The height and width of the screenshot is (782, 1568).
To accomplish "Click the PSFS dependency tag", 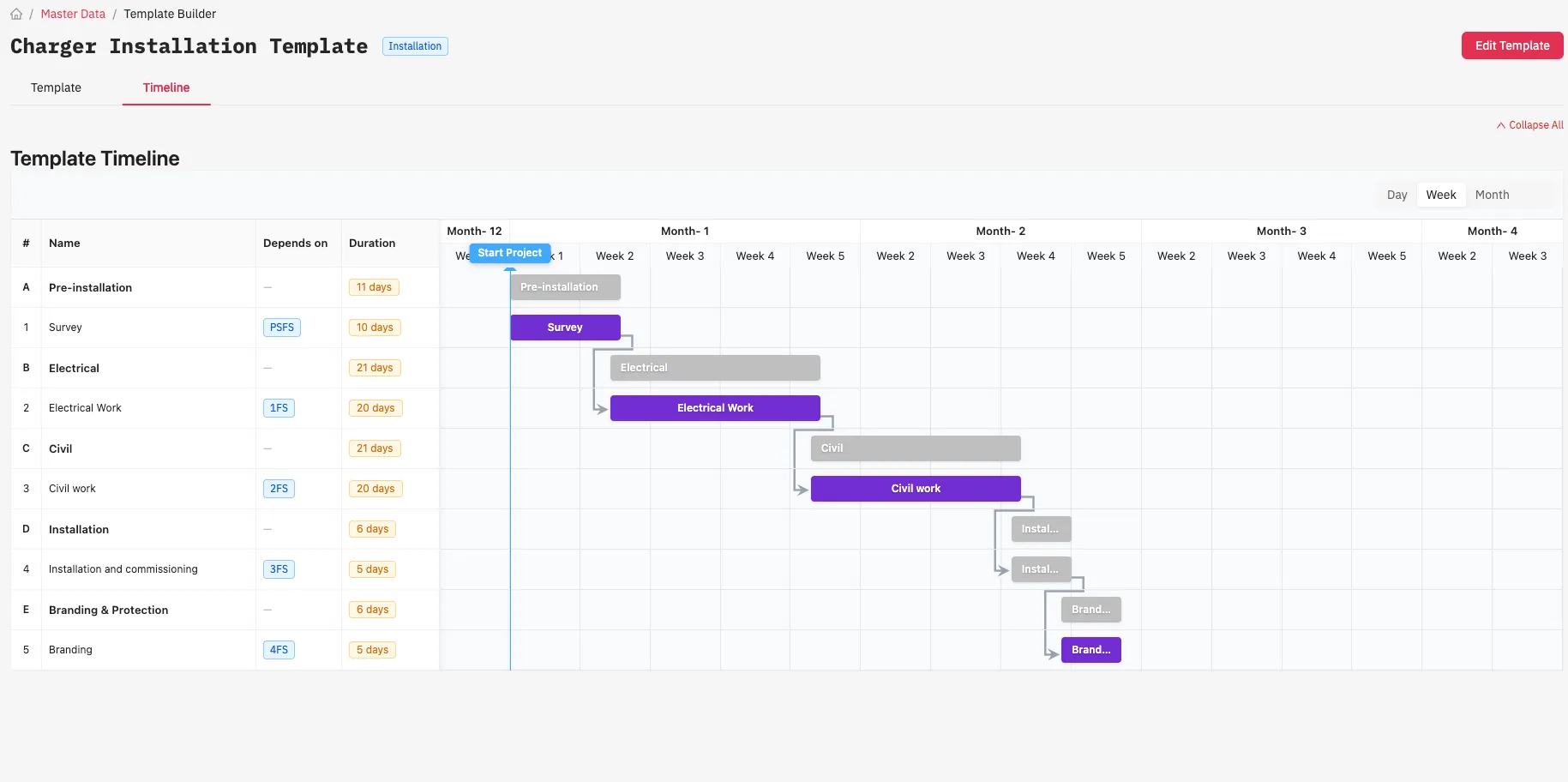I will (x=282, y=328).
